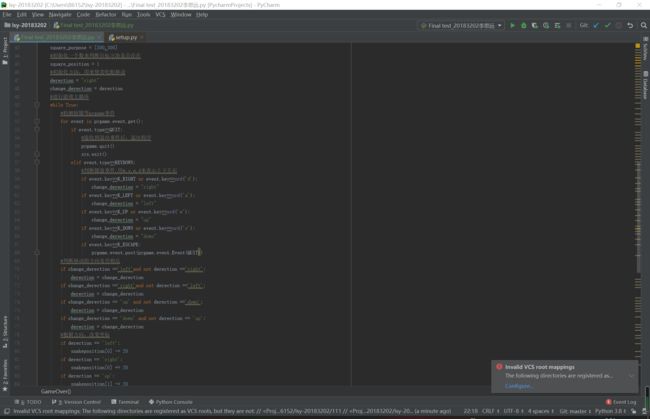Close the setup.py editor tab

[x=142, y=37]
